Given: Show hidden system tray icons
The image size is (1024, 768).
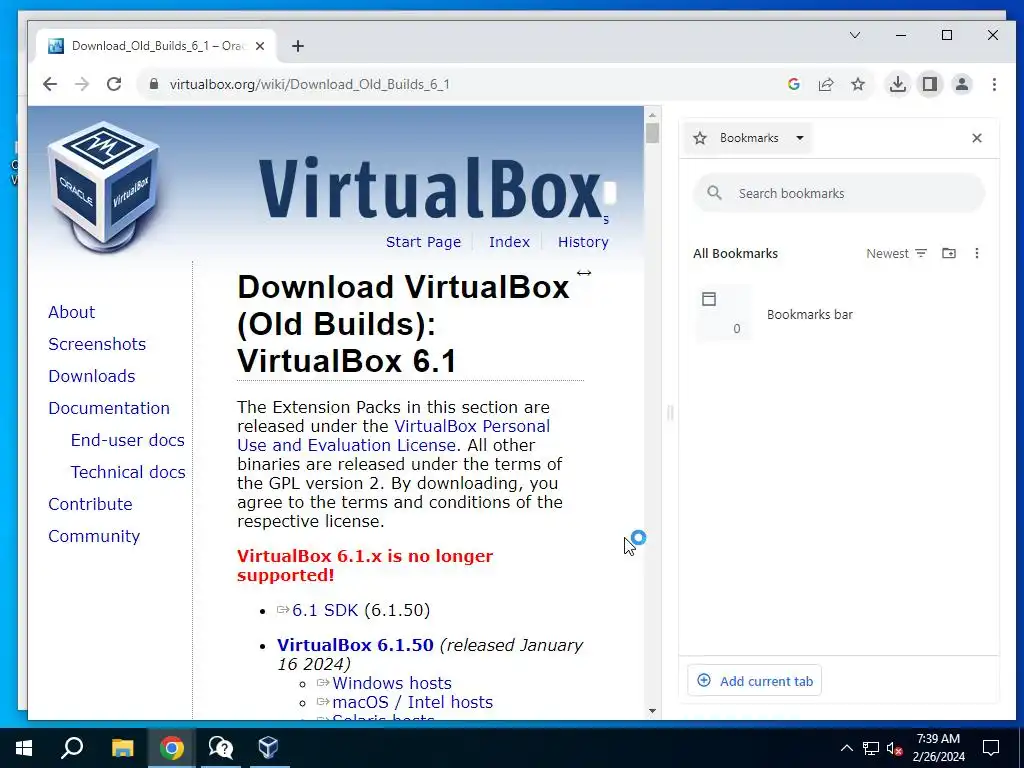Looking at the screenshot, I should [x=846, y=748].
